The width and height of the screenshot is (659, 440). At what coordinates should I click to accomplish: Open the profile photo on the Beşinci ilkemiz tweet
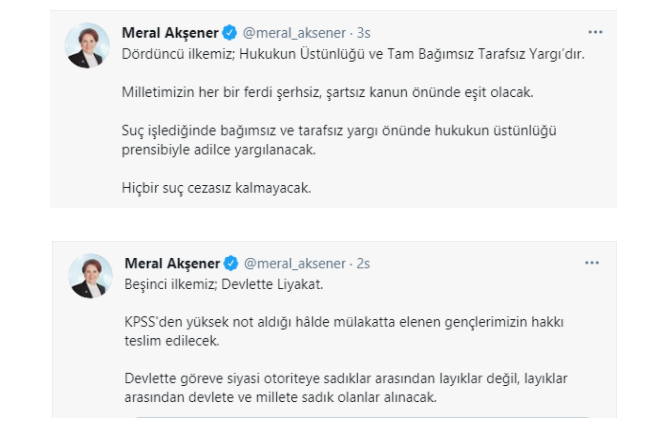click(x=89, y=276)
